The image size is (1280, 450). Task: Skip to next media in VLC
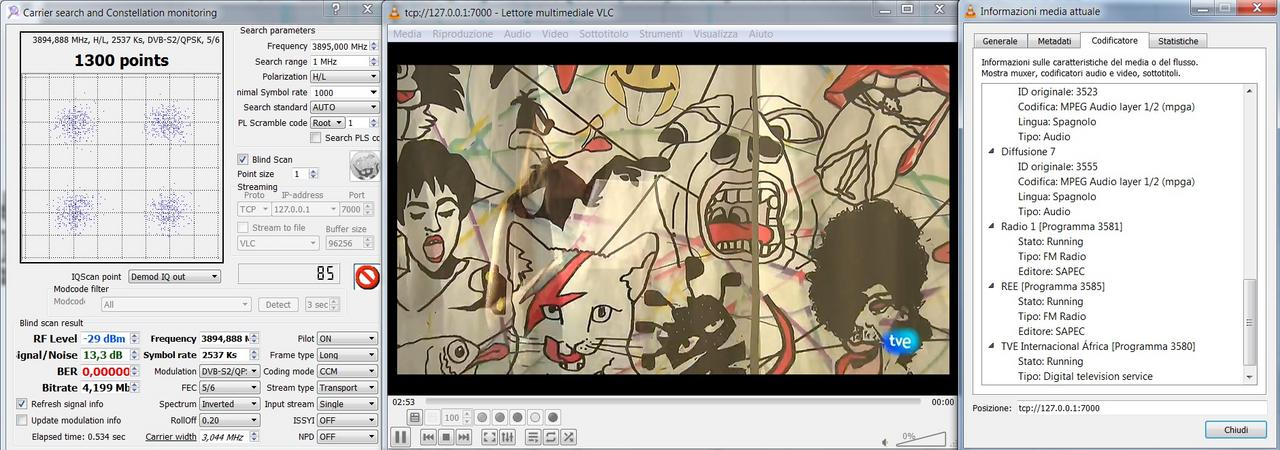[463, 437]
